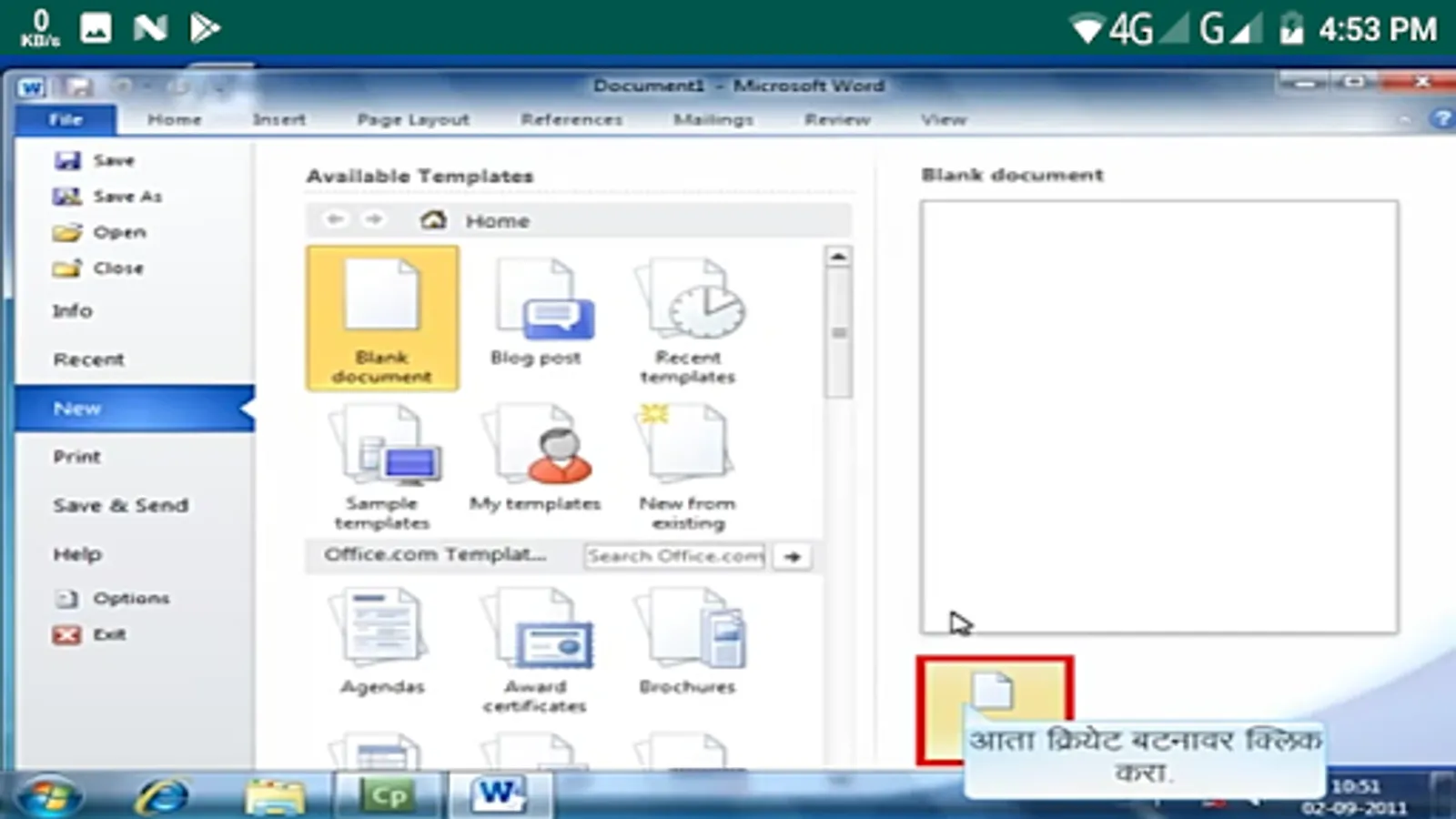Switch to Word on the taskbar
This screenshot has width=1456, height=819.
[499, 796]
